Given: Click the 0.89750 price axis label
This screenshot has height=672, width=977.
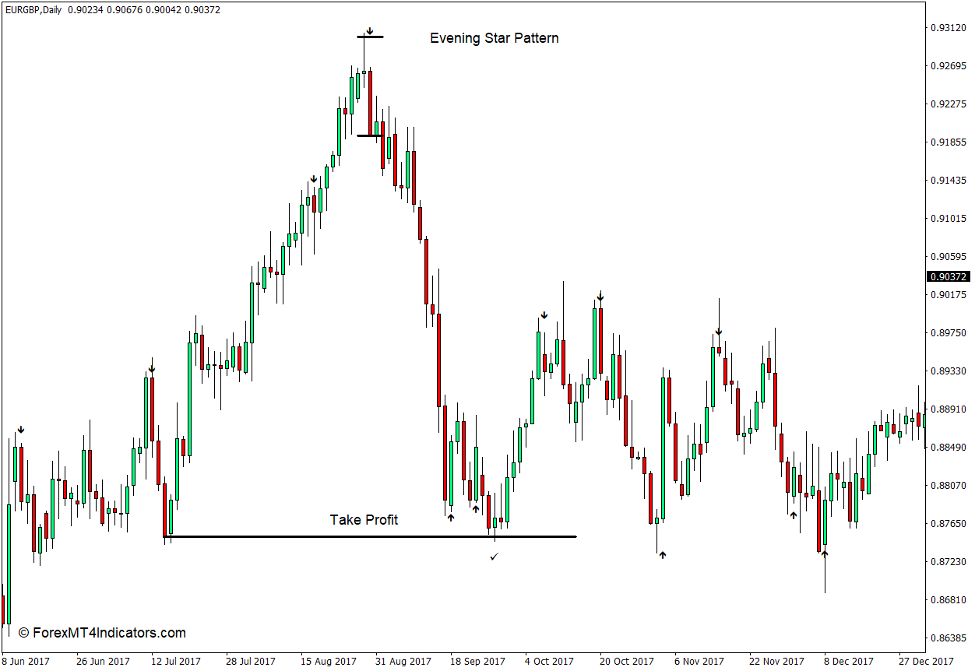Looking at the screenshot, I should pos(948,333).
